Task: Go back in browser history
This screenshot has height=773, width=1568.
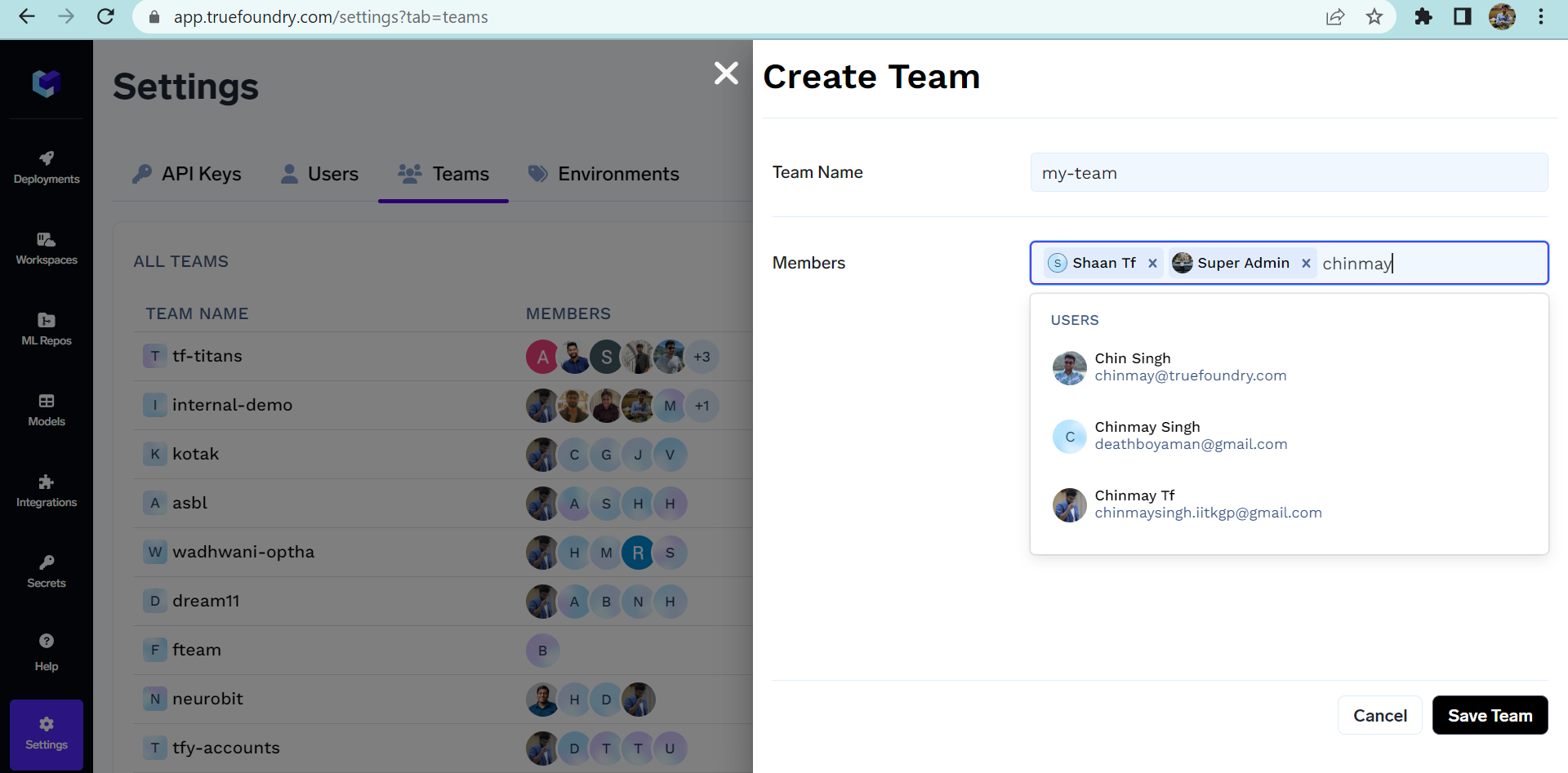Action: [x=27, y=16]
